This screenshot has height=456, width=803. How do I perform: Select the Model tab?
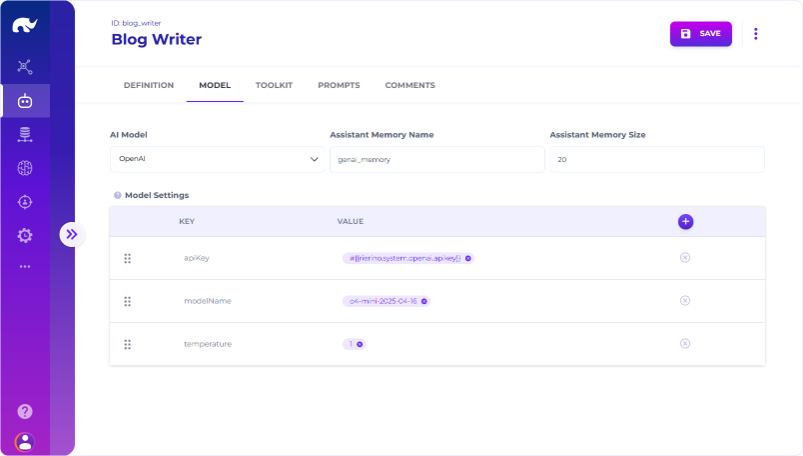coord(215,85)
